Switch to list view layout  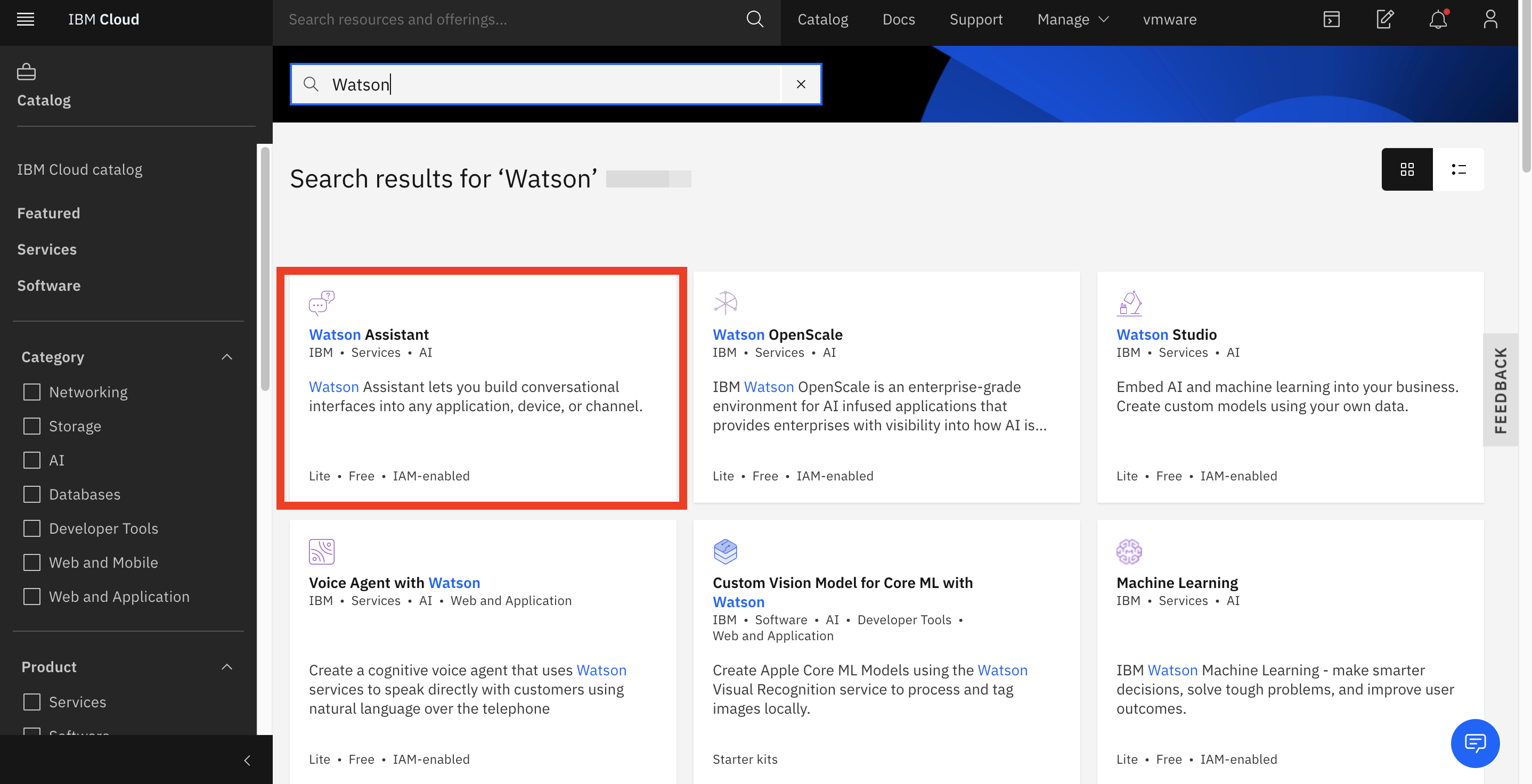coord(1458,169)
